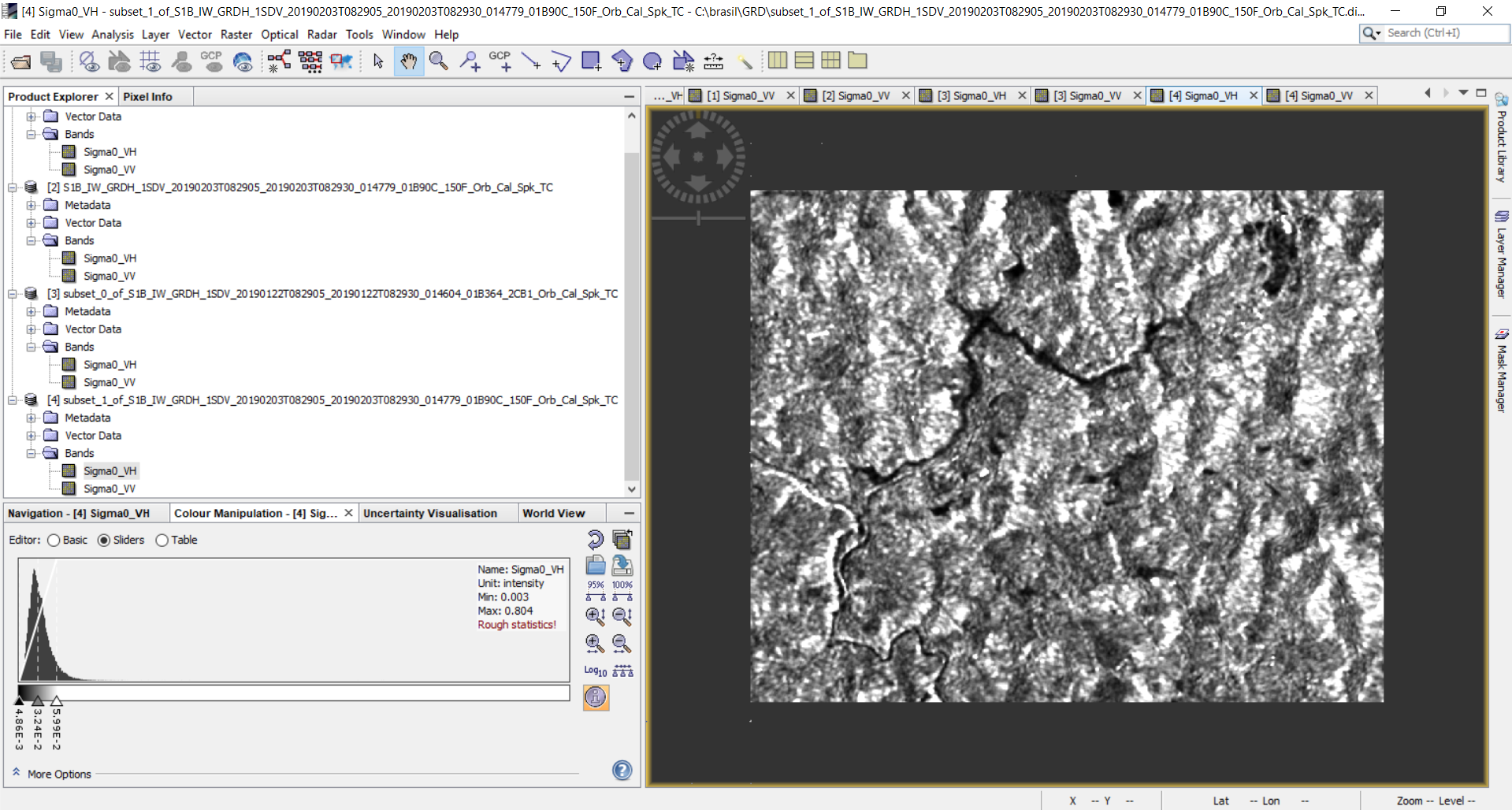Toggle Log10 histogram scaling
This screenshot has width=1512, height=810.
pyautogui.click(x=595, y=671)
